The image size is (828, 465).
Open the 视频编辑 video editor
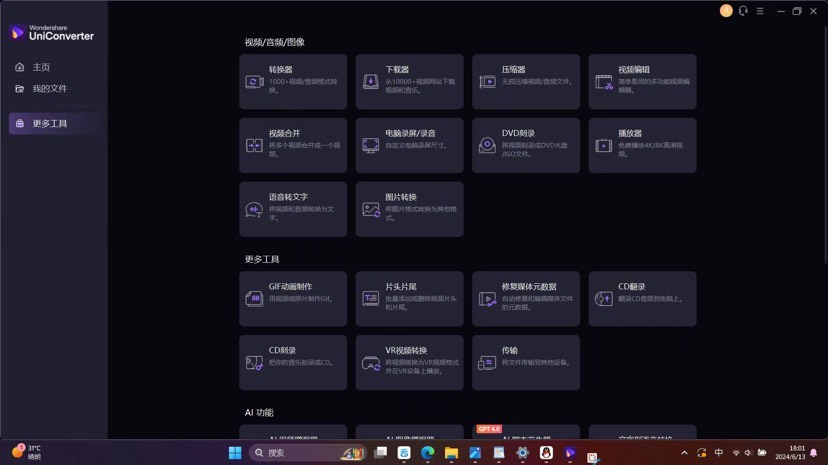[642, 81]
